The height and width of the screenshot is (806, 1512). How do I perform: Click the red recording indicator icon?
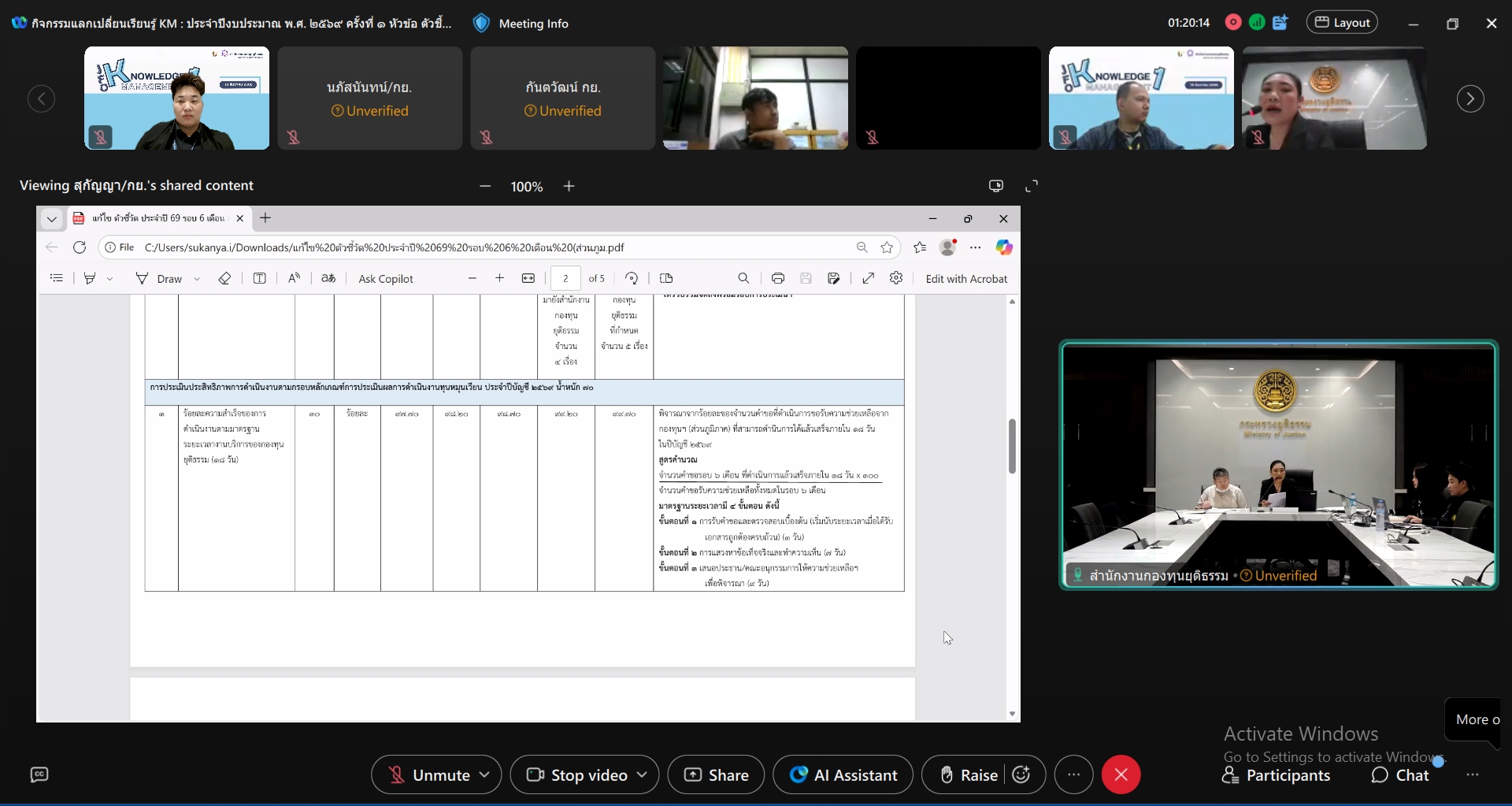point(1233,23)
